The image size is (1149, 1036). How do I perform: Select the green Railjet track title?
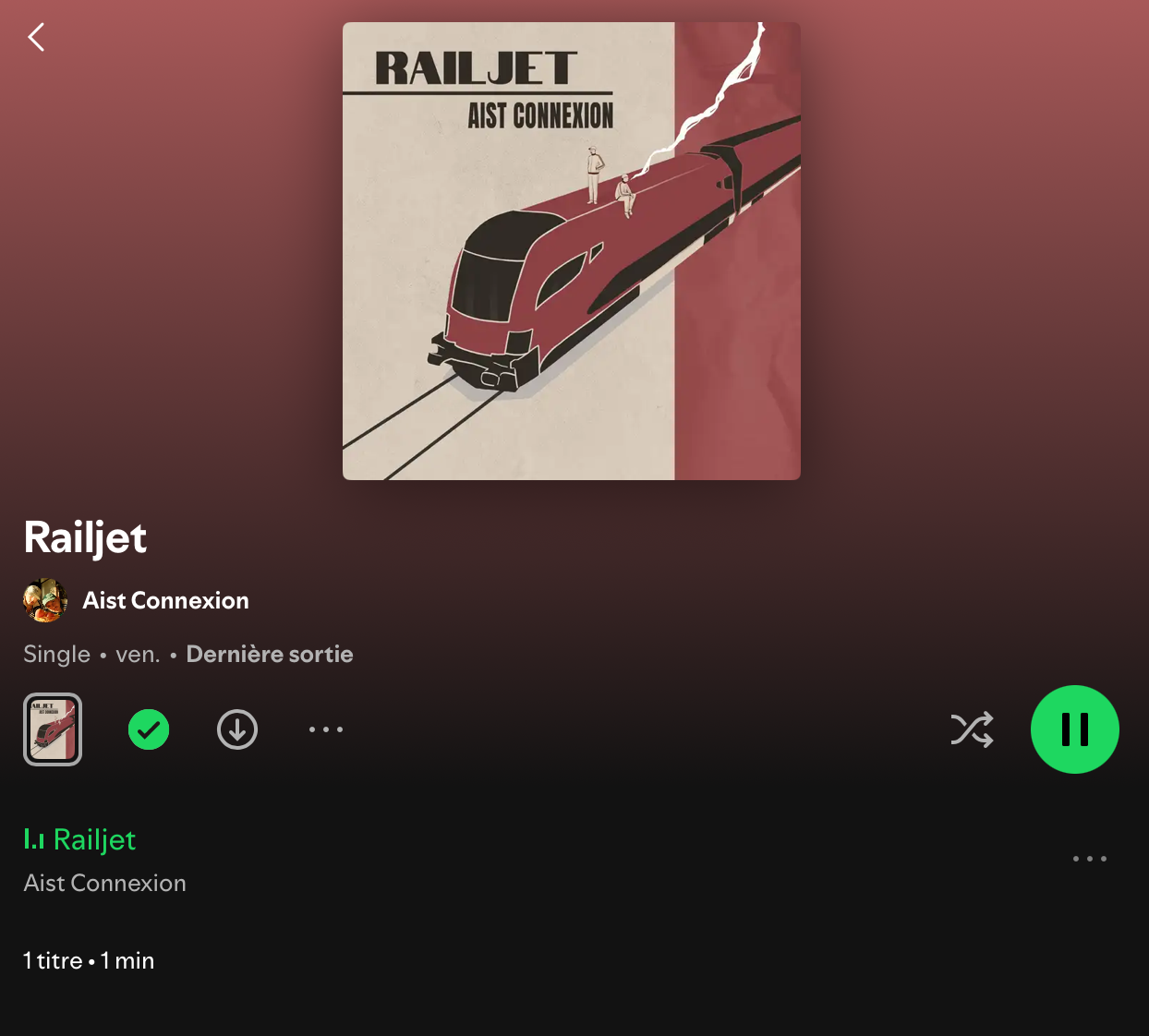(94, 839)
